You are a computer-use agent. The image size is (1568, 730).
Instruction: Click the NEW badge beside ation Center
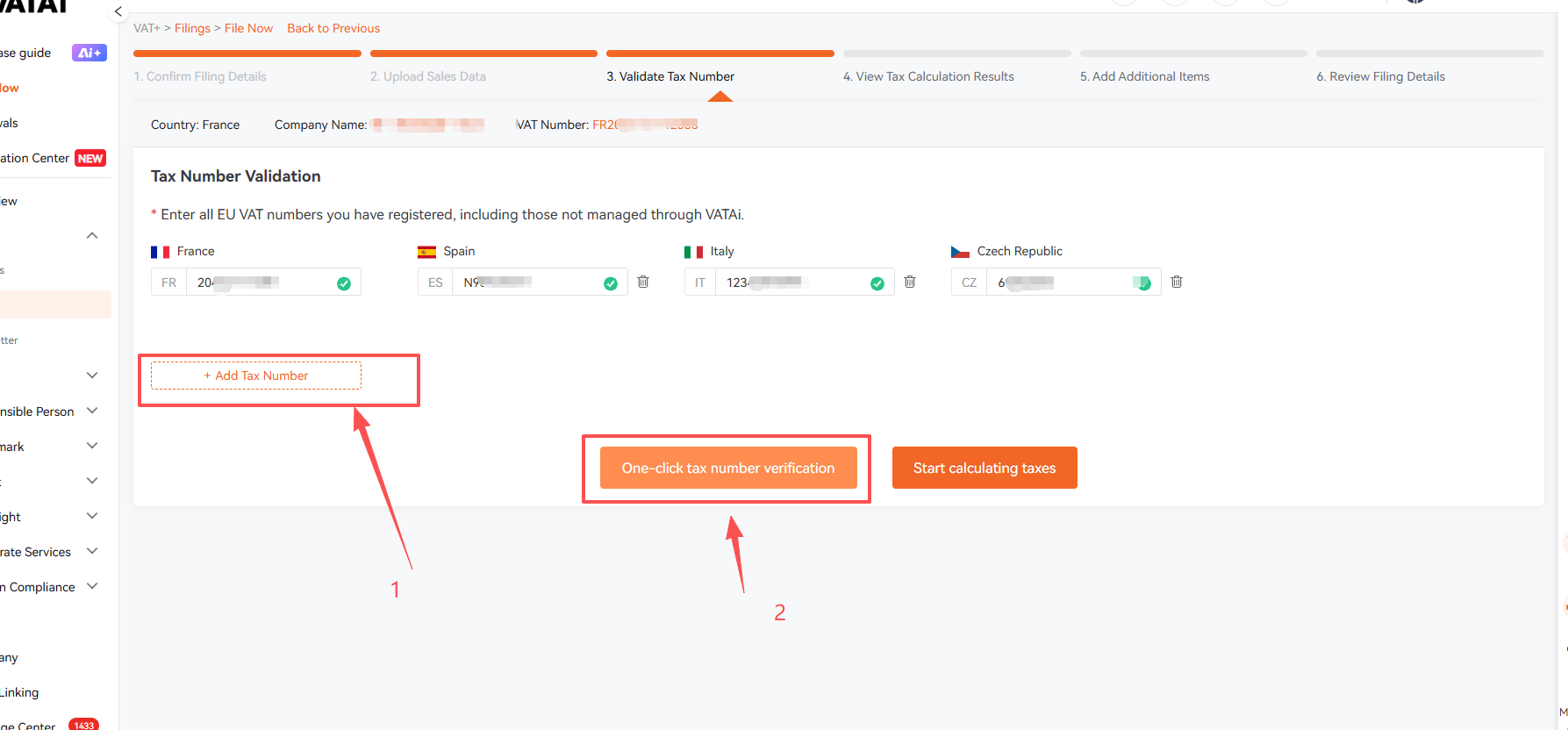(x=90, y=159)
